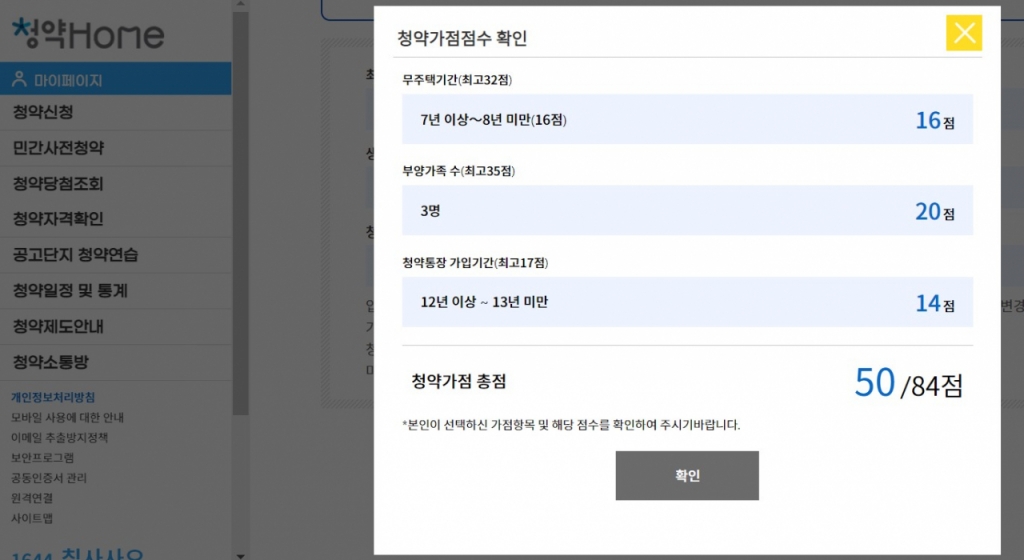The height and width of the screenshot is (560, 1024).
Task: Select 공고단지 청약연습 menu item
Action: (75, 255)
